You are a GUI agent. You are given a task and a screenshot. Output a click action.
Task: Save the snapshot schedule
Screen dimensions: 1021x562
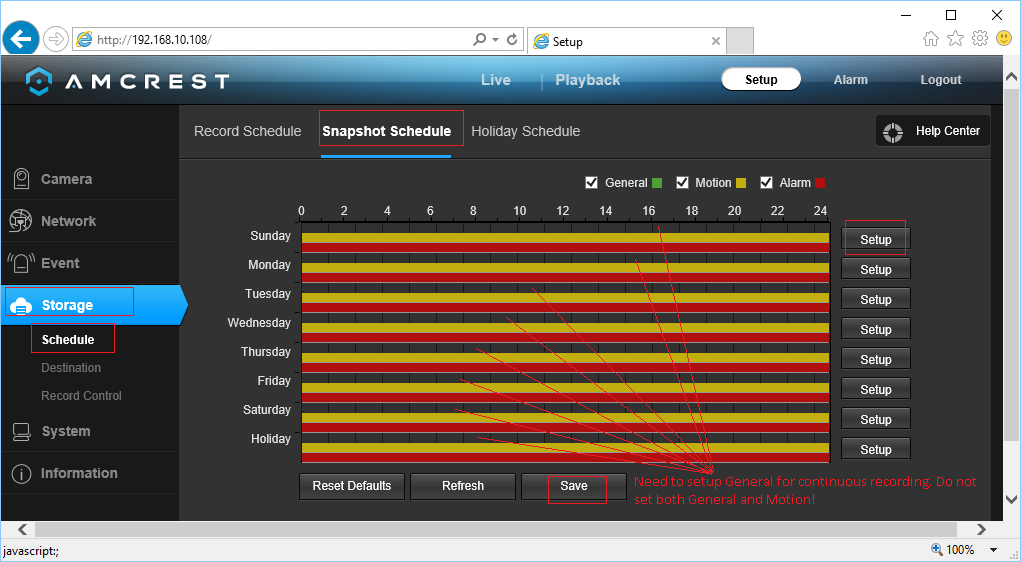click(x=574, y=486)
